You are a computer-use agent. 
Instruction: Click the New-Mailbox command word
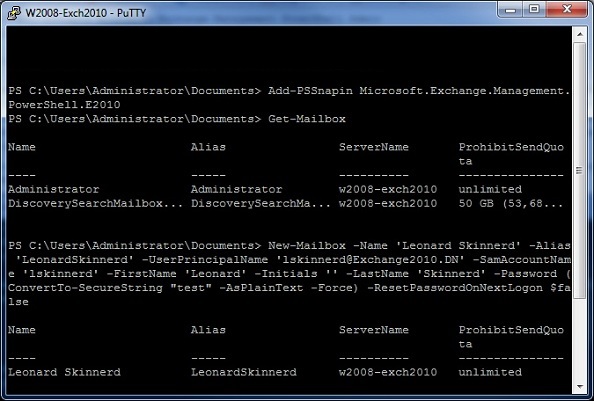pyautogui.click(x=307, y=245)
